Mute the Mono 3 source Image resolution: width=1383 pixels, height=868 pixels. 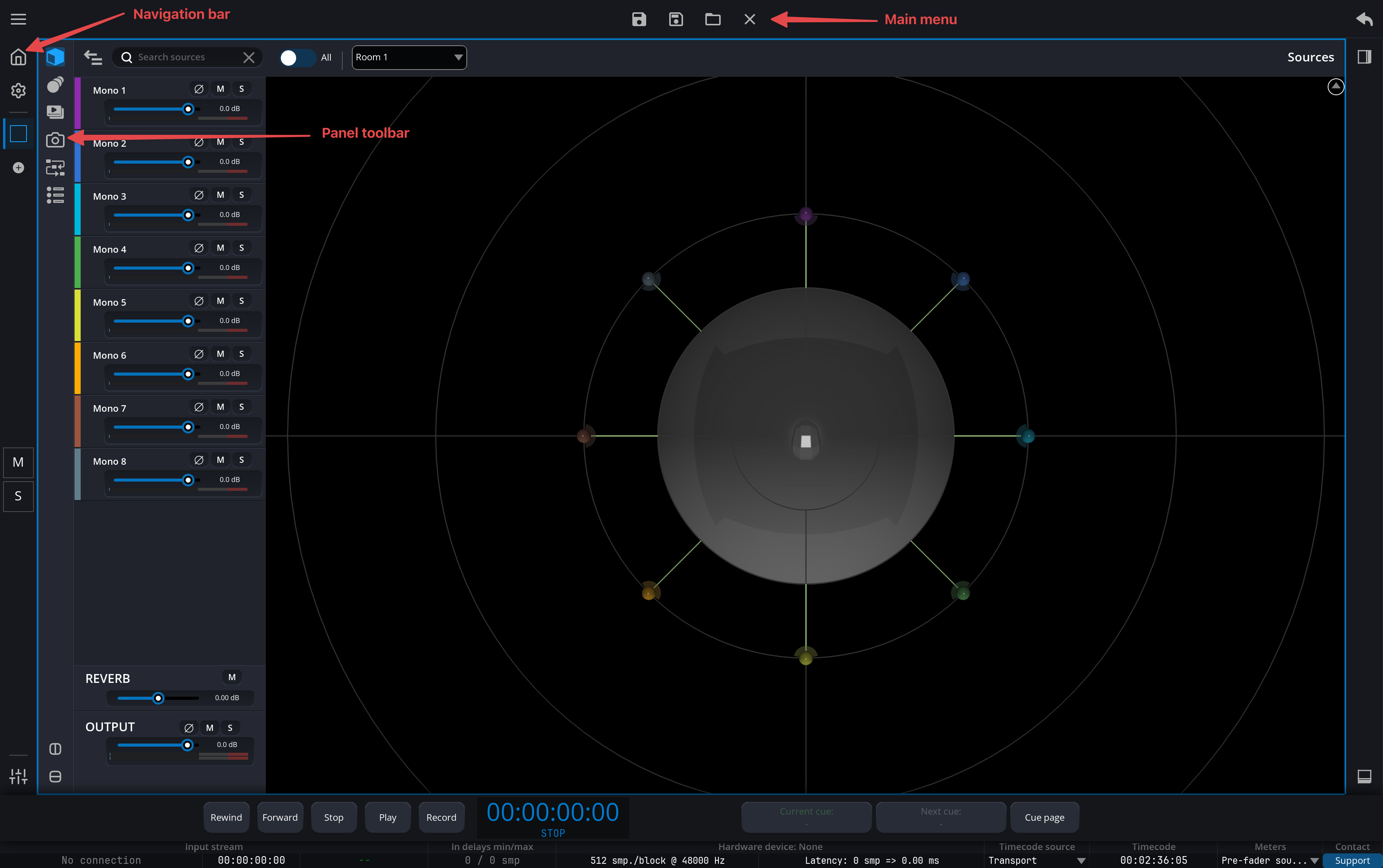point(221,195)
